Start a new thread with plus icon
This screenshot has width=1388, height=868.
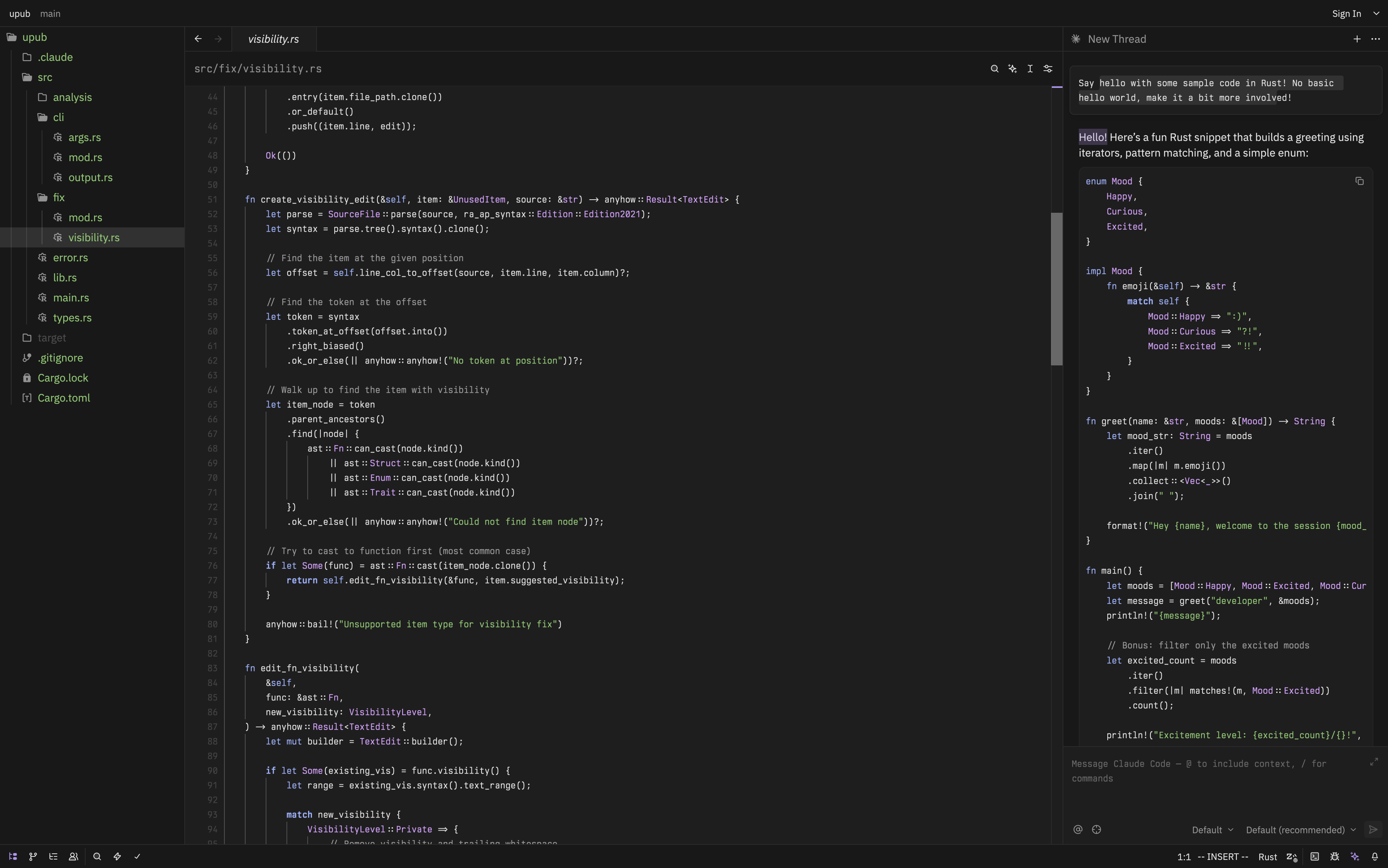(x=1357, y=39)
